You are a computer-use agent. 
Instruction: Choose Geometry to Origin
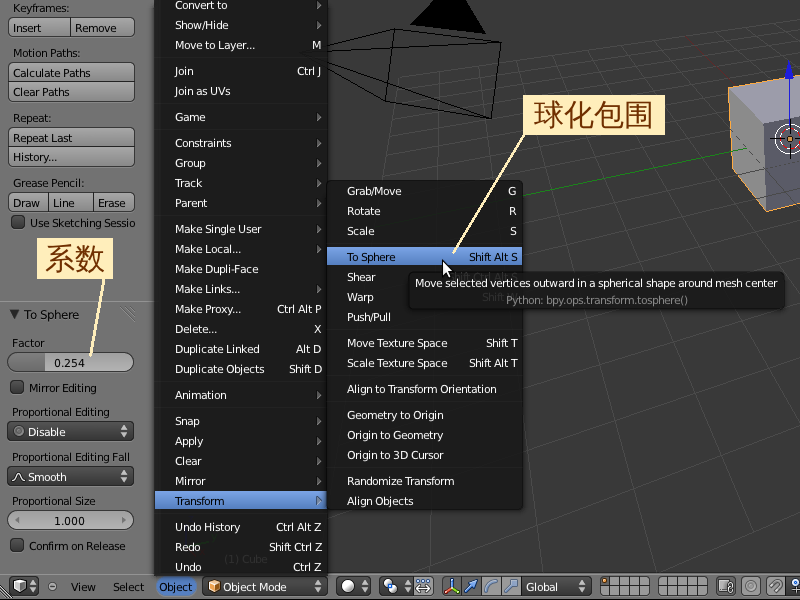[x=424, y=415]
